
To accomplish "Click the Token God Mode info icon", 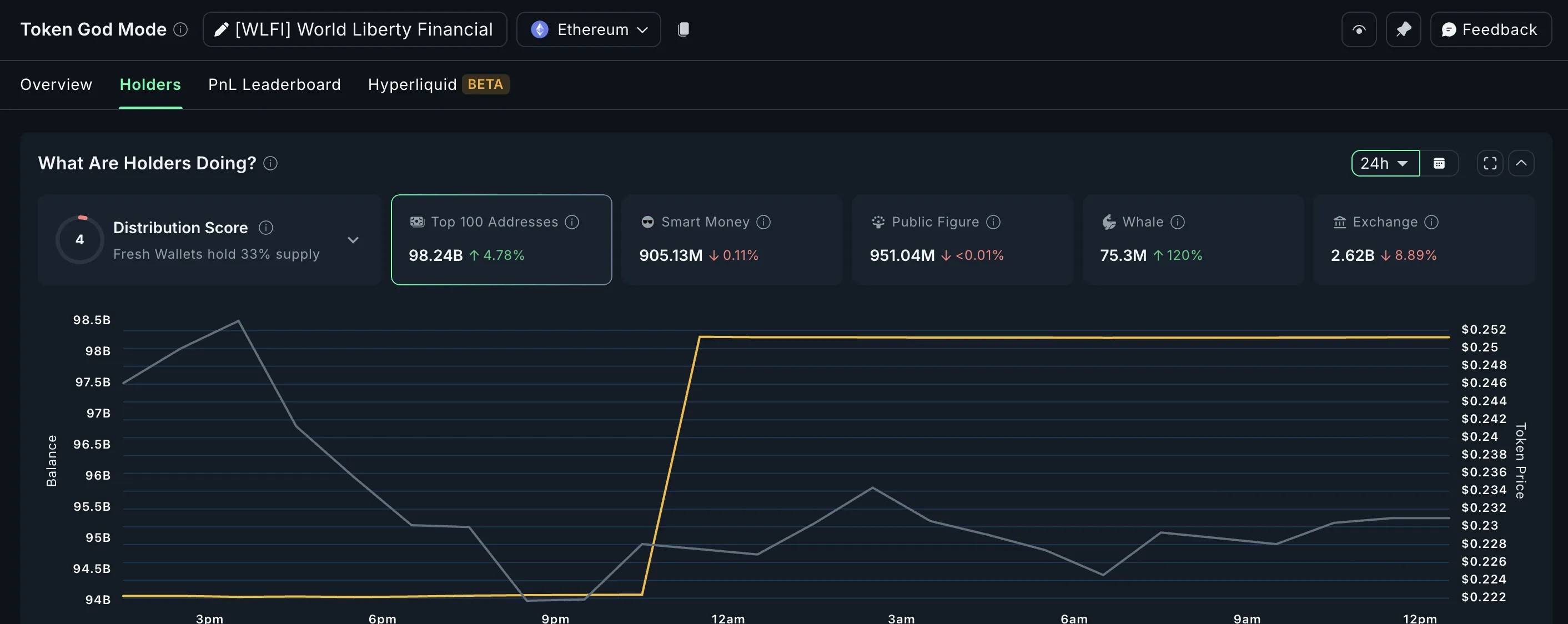I will (181, 29).
